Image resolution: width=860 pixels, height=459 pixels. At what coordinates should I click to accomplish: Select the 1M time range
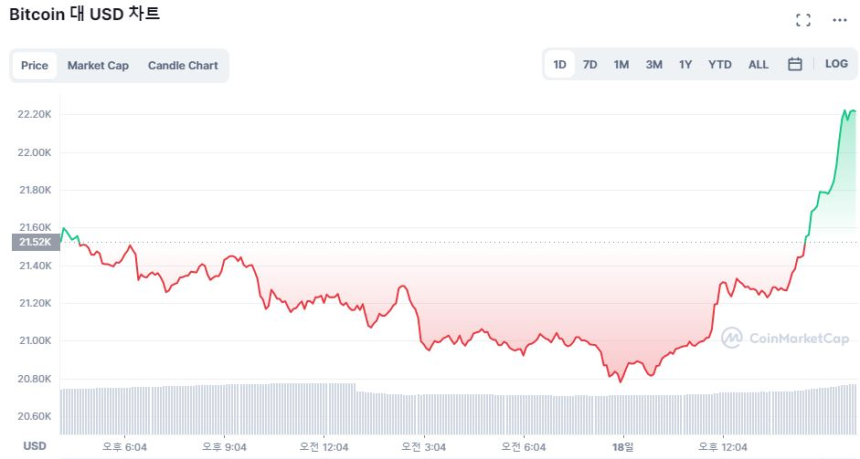[x=621, y=65]
